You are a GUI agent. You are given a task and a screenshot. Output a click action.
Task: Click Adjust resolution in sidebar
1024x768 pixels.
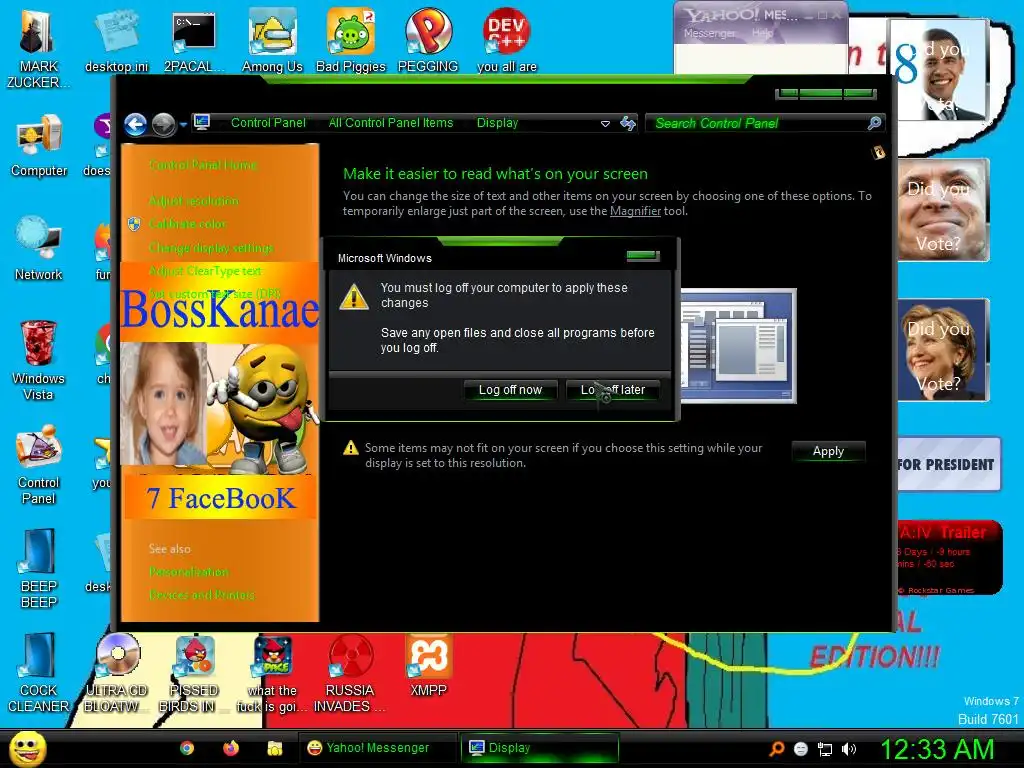[193, 200]
